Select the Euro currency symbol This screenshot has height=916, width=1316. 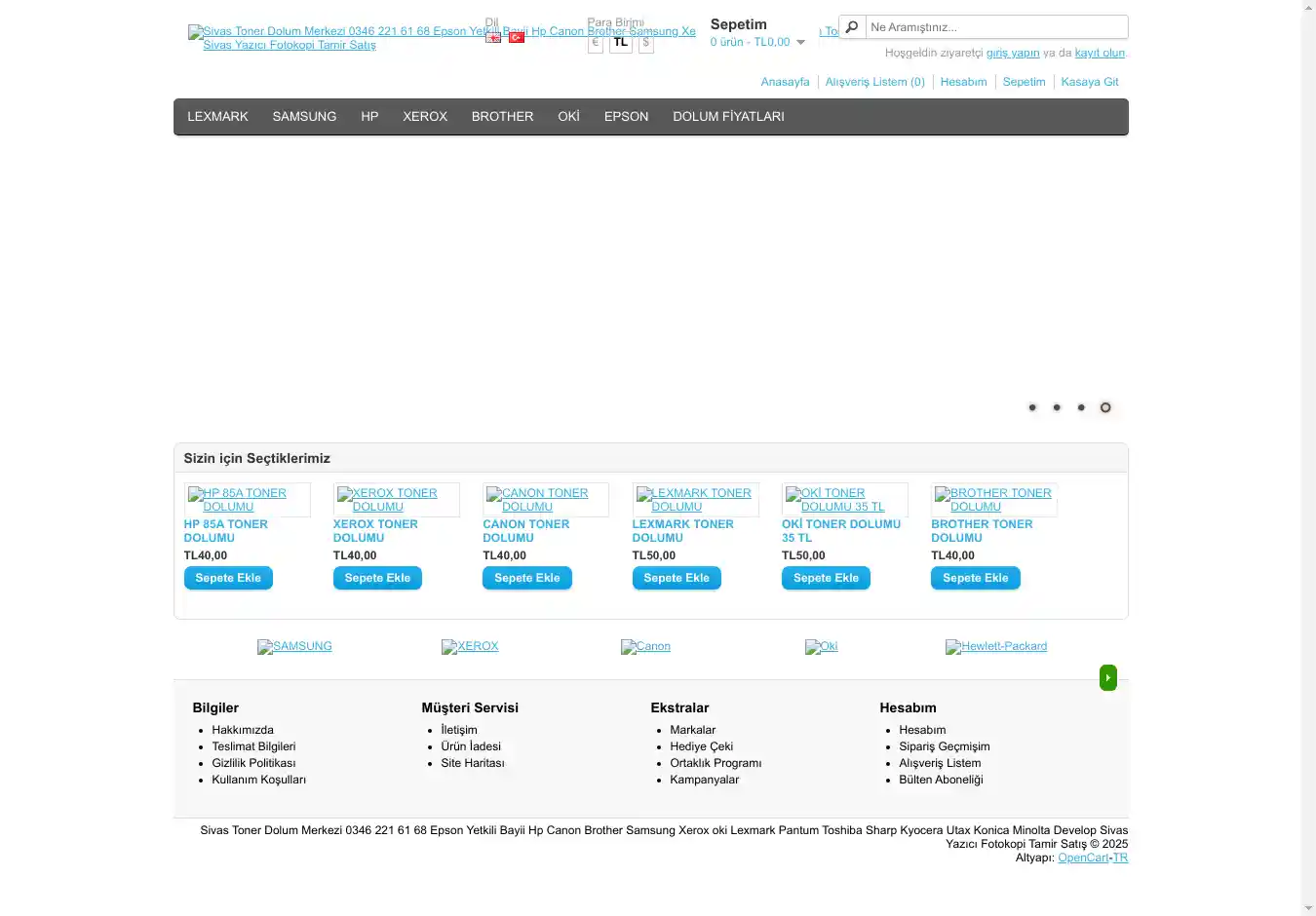[x=596, y=43]
